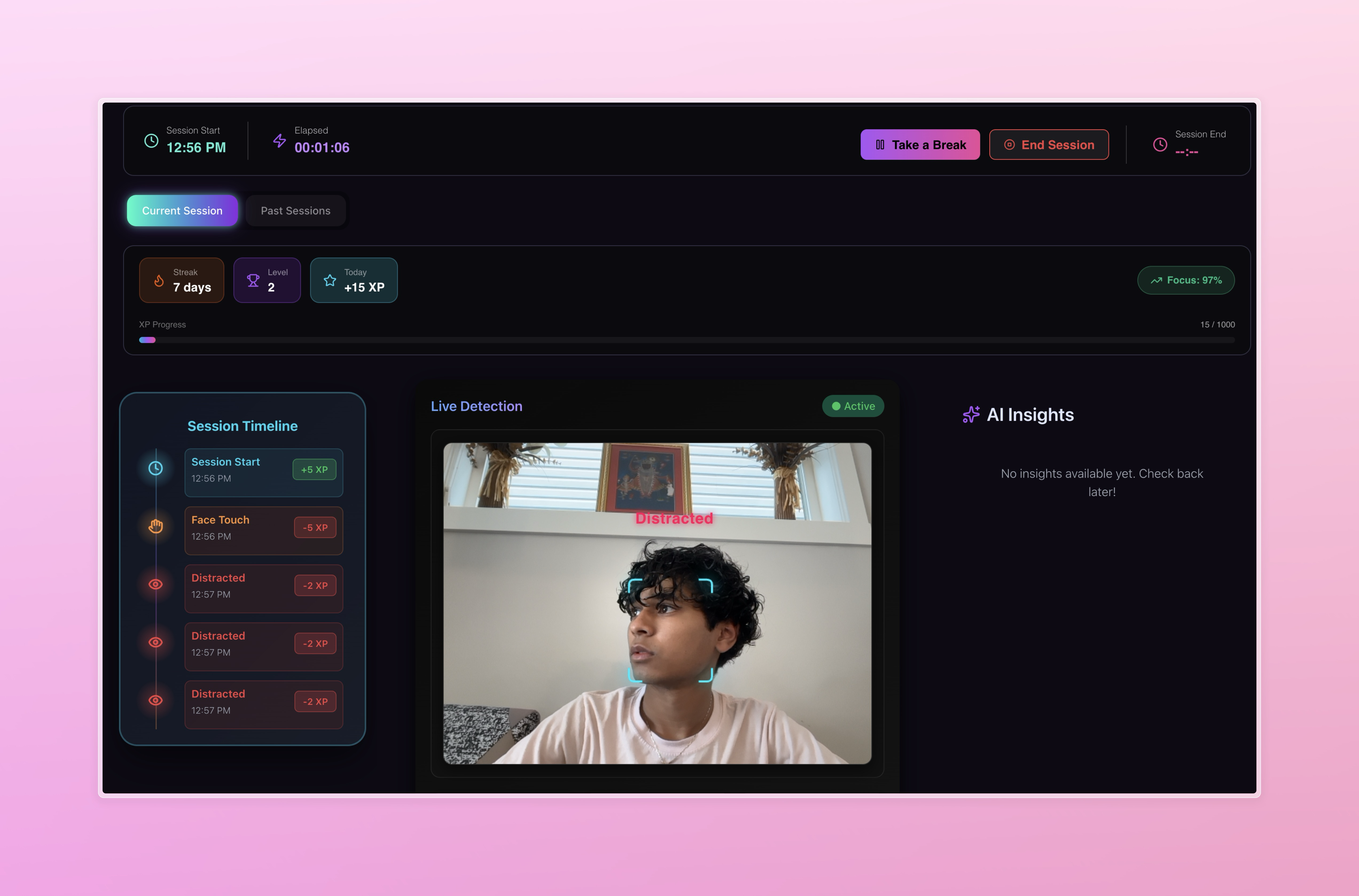
Task: Click the timeline clock icon beside Session Start
Action: coord(155,468)
